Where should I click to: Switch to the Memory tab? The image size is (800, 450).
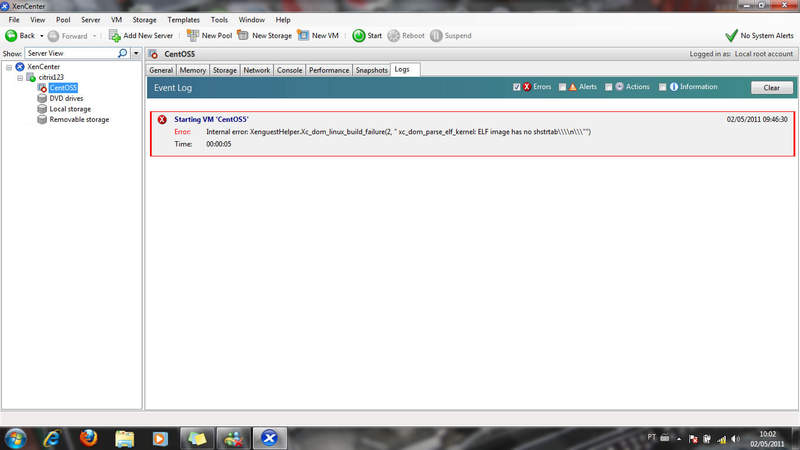(x=193, y=70)
